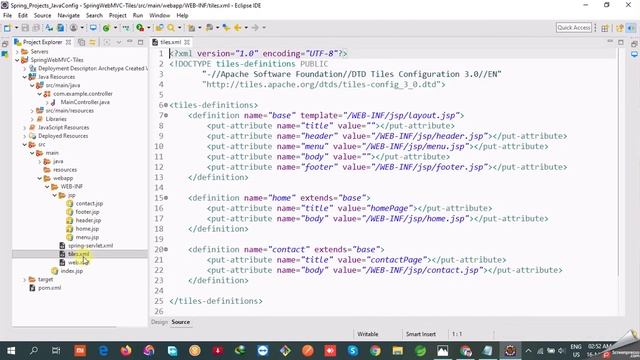The height and width of the screenshot is (360, 640).
Task: Select index.jsp in Project Explorer
Action: pos(71,271)
